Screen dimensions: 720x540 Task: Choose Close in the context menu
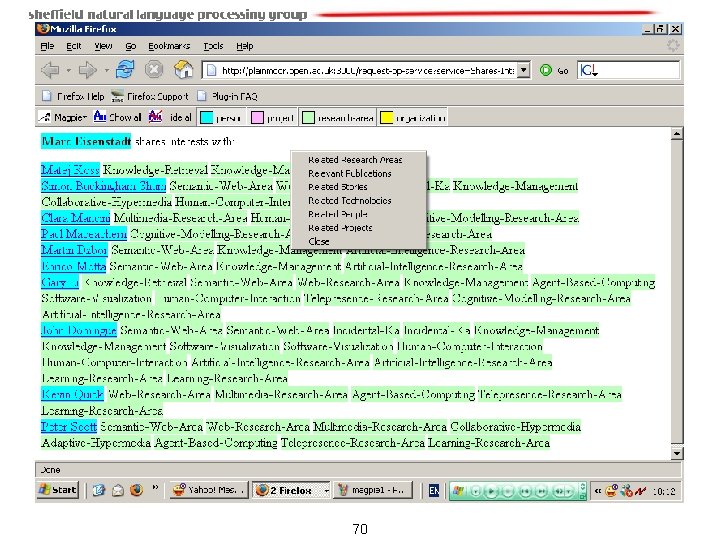[319, 242]
